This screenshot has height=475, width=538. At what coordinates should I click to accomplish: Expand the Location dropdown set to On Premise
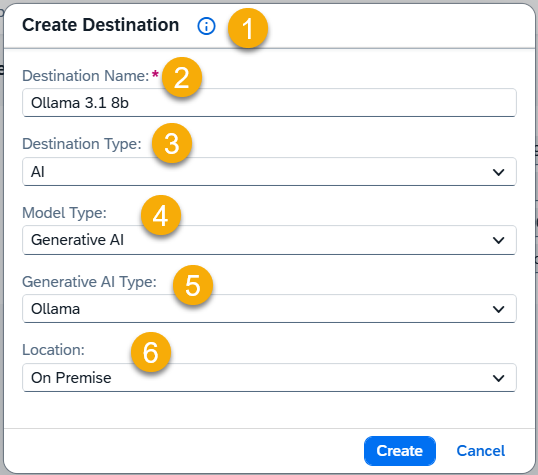[x=269, y=378]
